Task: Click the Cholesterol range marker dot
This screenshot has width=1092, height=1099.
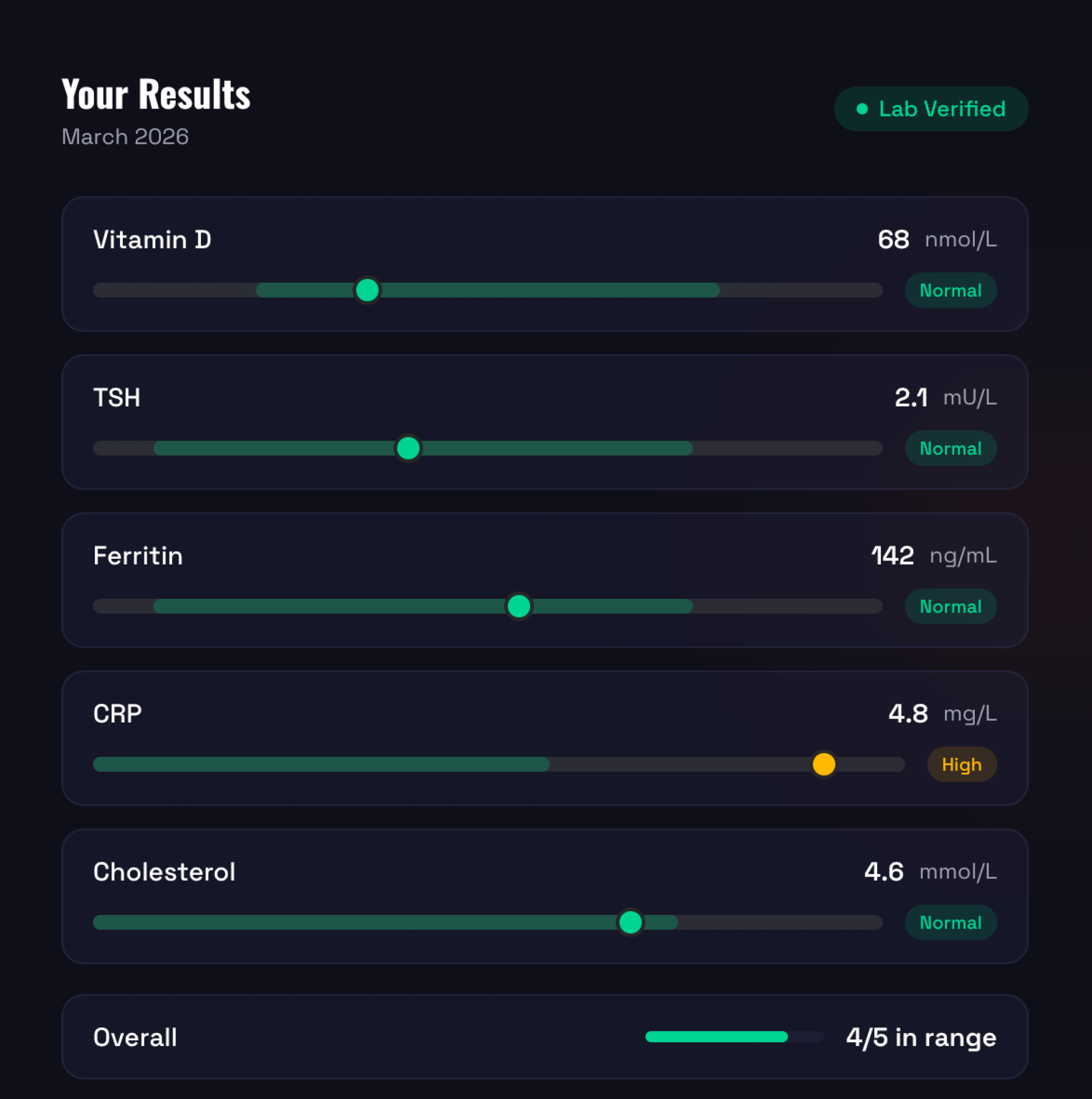Action: coord(630,922)
